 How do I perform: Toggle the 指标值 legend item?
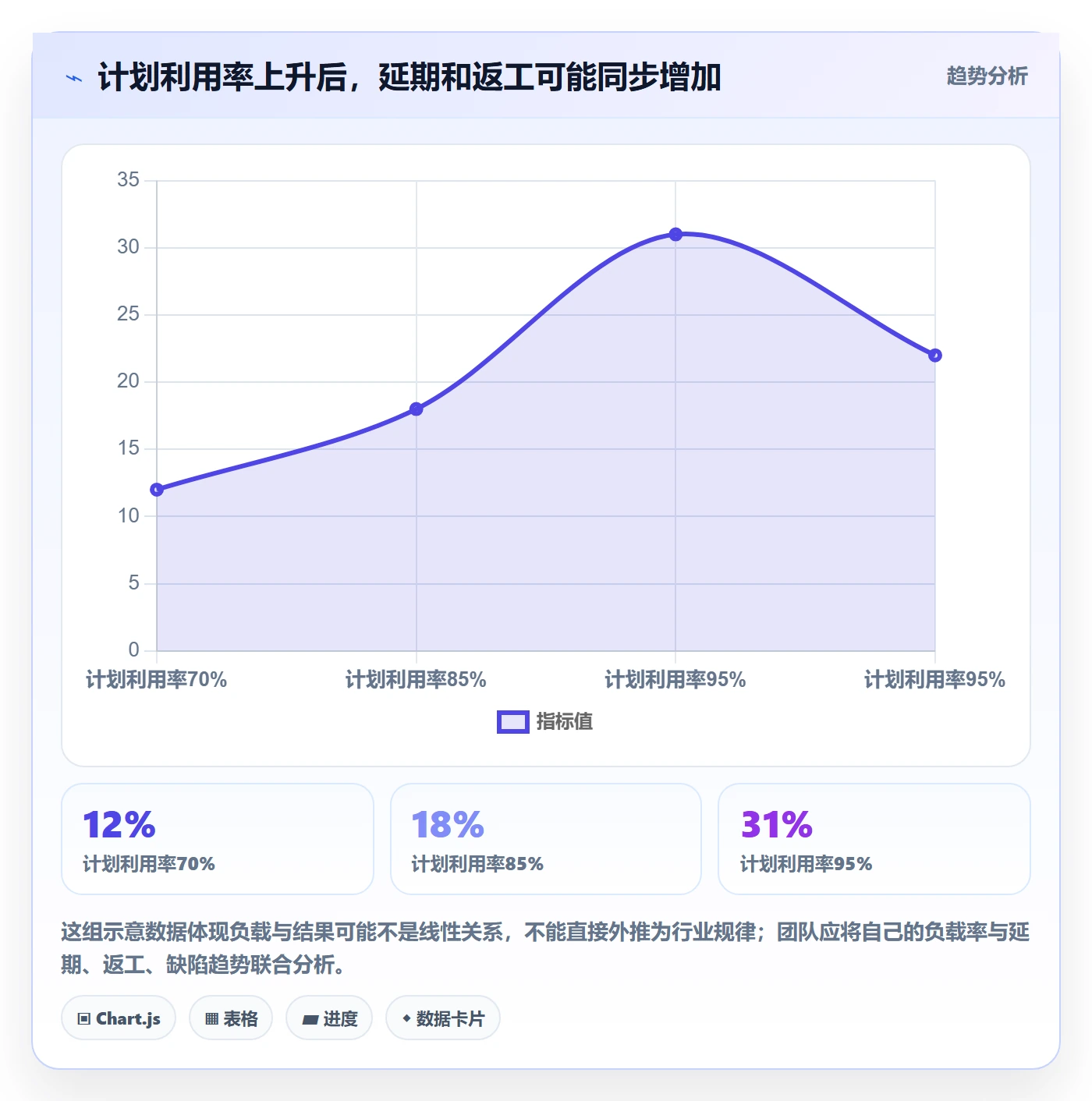[x=545, y=721]
